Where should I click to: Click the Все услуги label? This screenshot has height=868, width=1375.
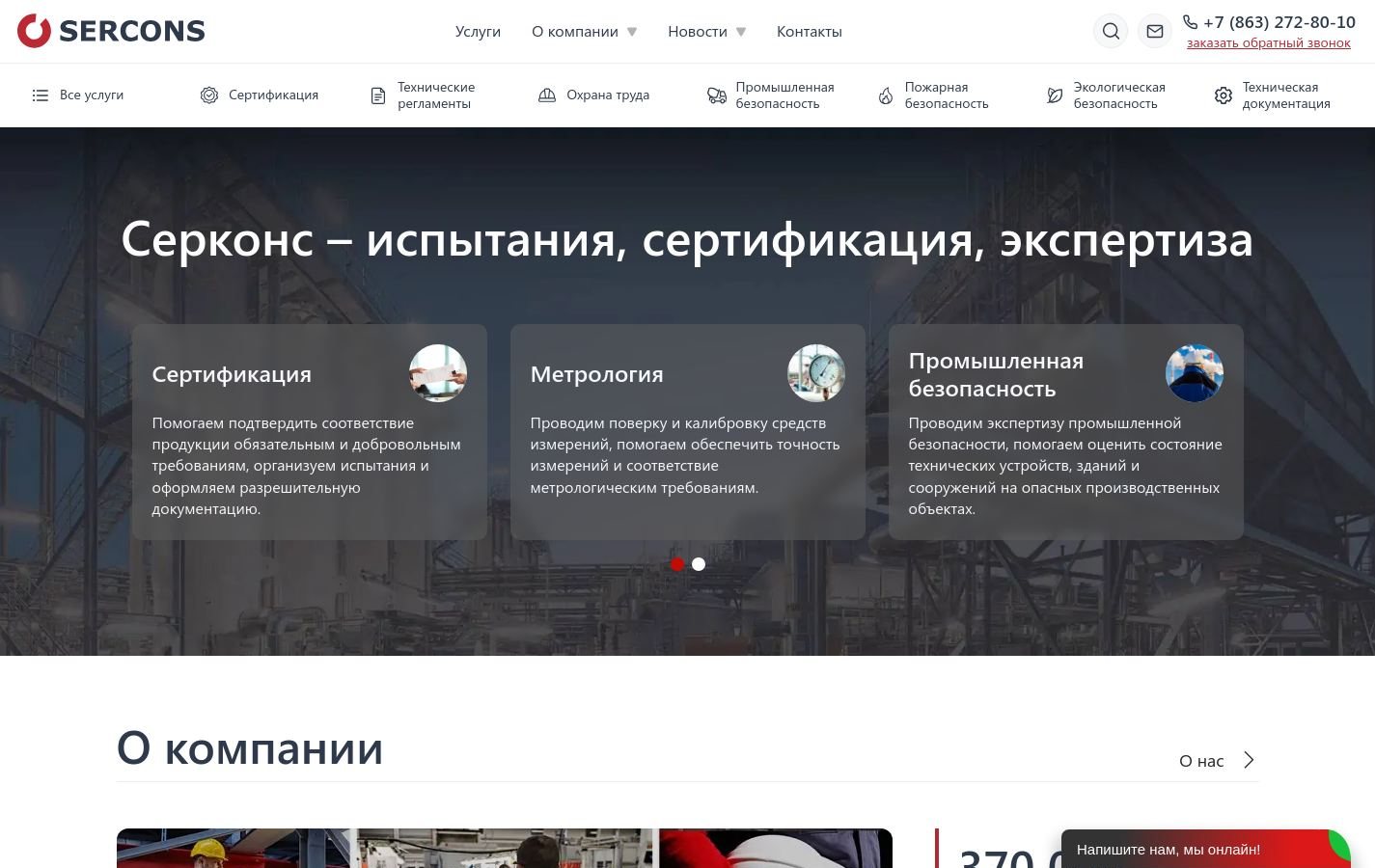coord(92,95)
